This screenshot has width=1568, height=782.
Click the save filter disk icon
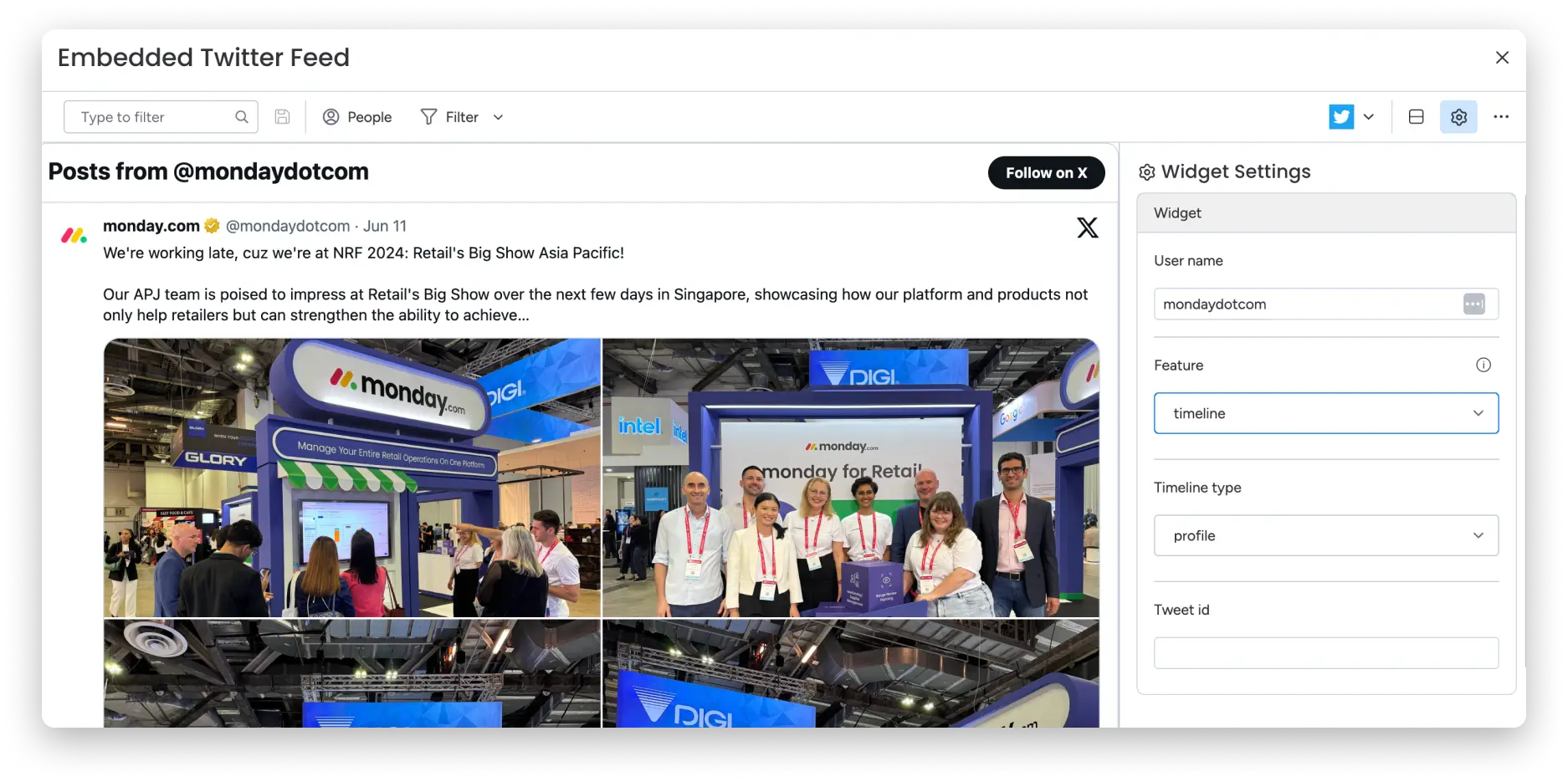(x=283, y=117)
